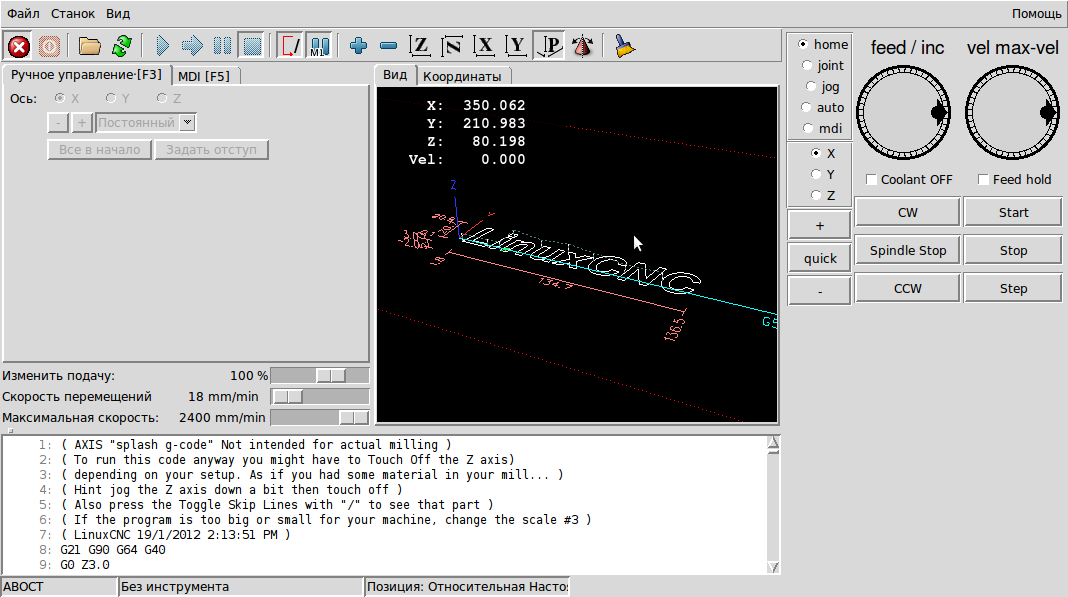The height and width of the screenshot is (597, 1068).
Task: Open the Вид menu
Action: click(x=118, y=14)
